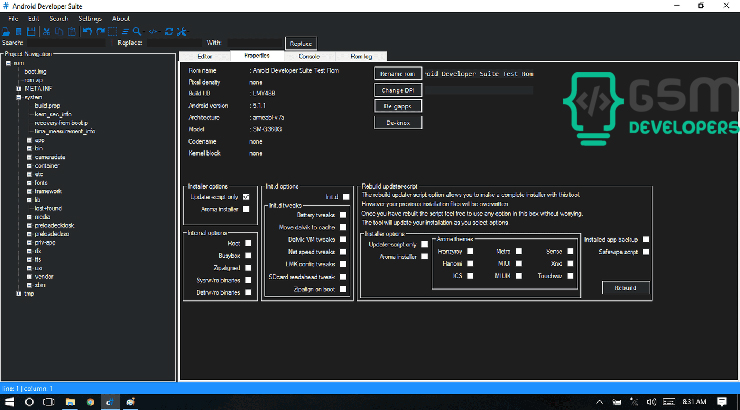The height and width of the screenshot is (410, 740).
Task: Enable Battery tweaks checkbox
Action: [x=343, y=215]
